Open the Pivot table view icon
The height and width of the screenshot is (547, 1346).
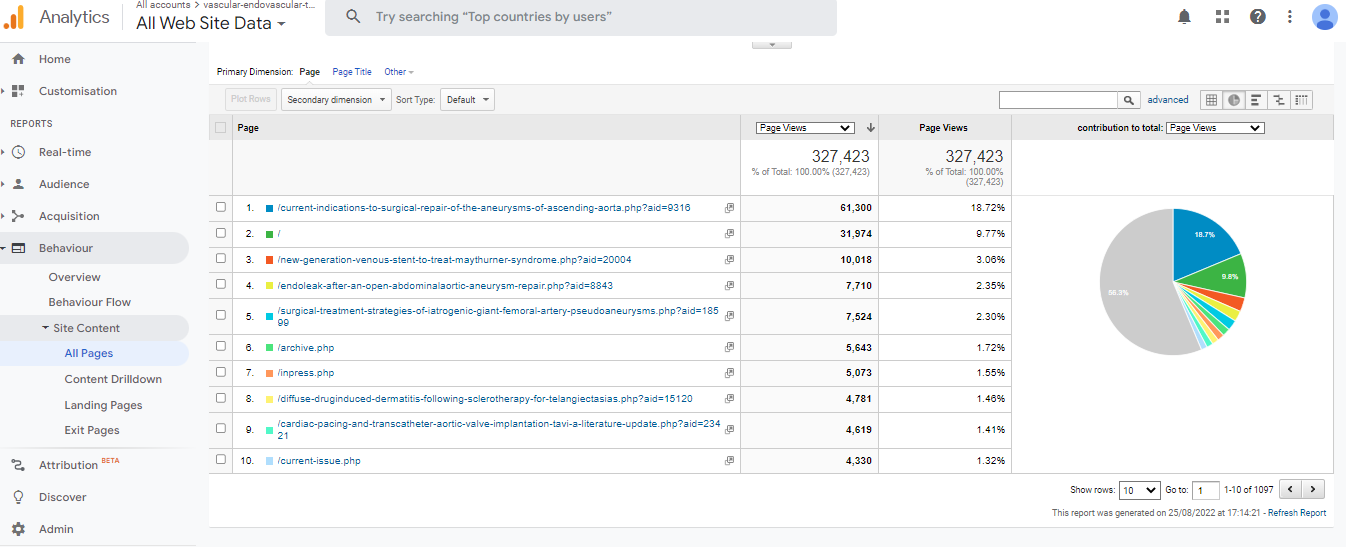1301,100
